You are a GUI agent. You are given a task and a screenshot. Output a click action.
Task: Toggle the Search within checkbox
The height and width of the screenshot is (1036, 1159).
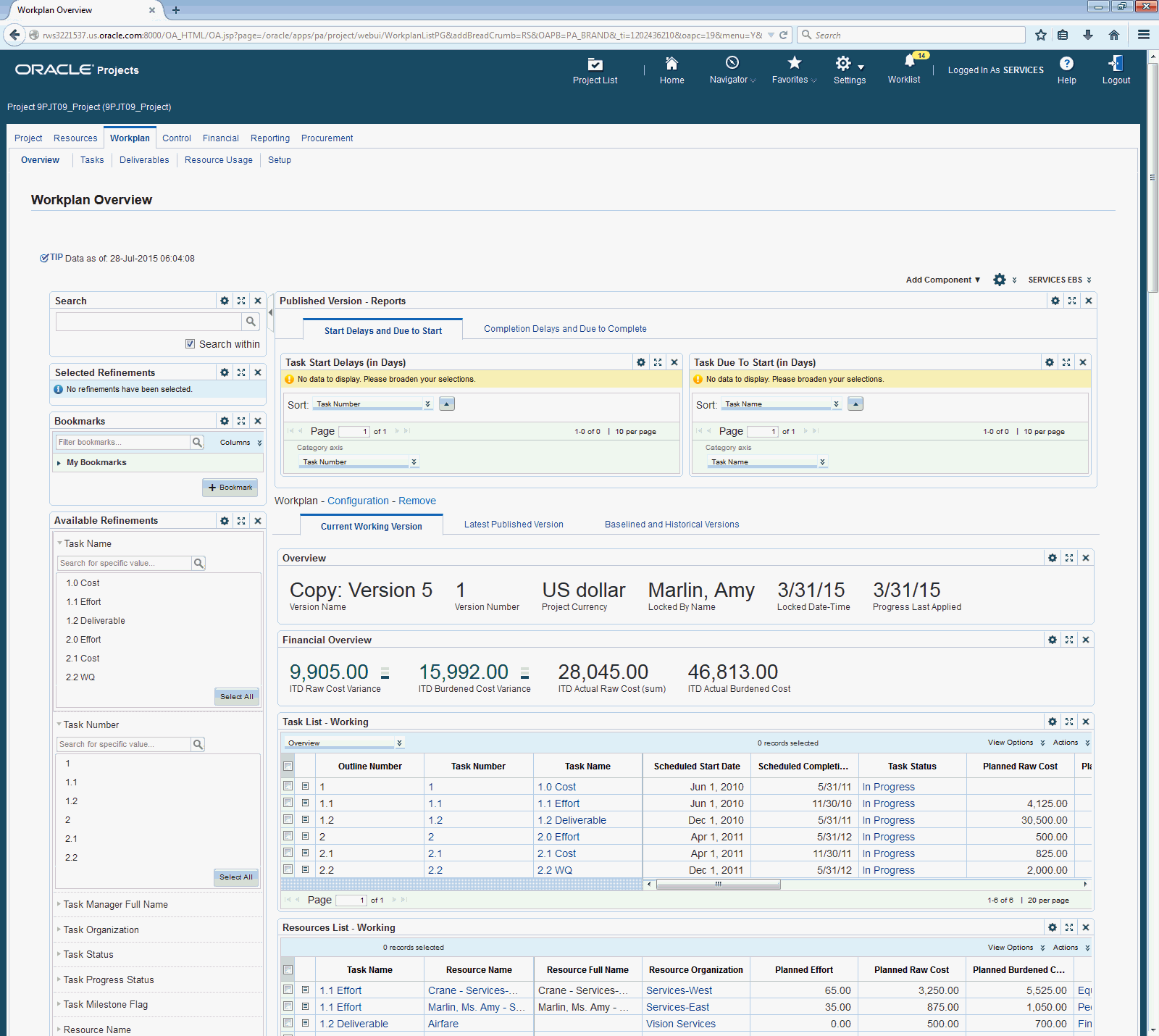190,344
